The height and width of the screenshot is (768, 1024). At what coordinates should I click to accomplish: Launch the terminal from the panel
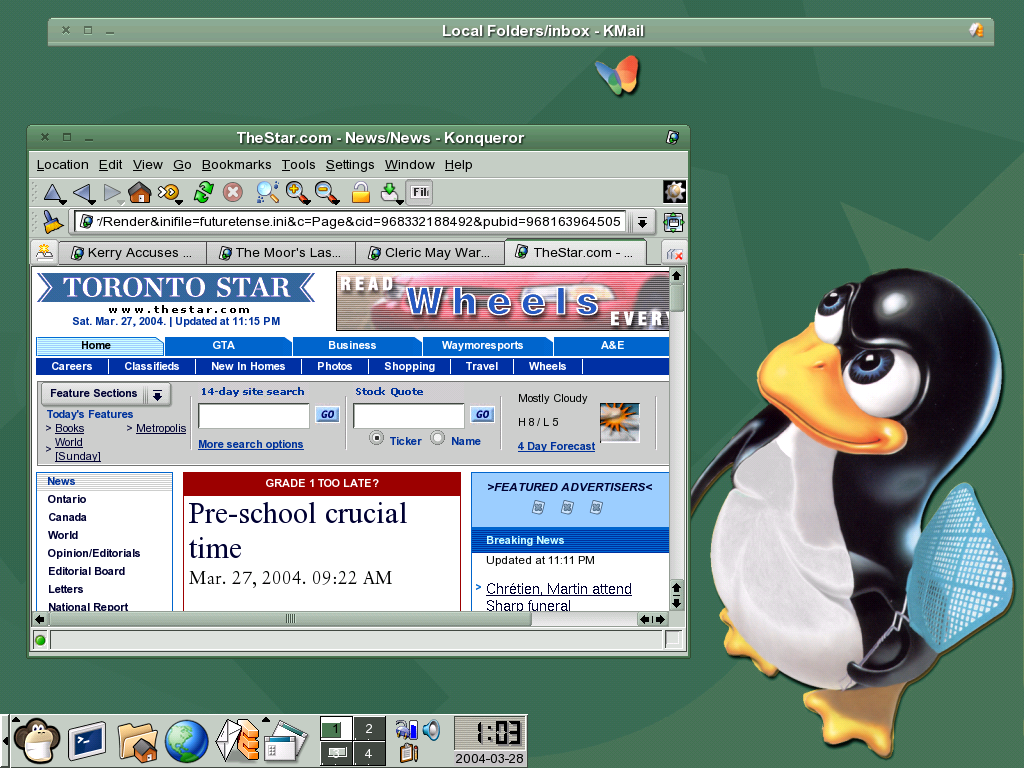coord(87,741)
